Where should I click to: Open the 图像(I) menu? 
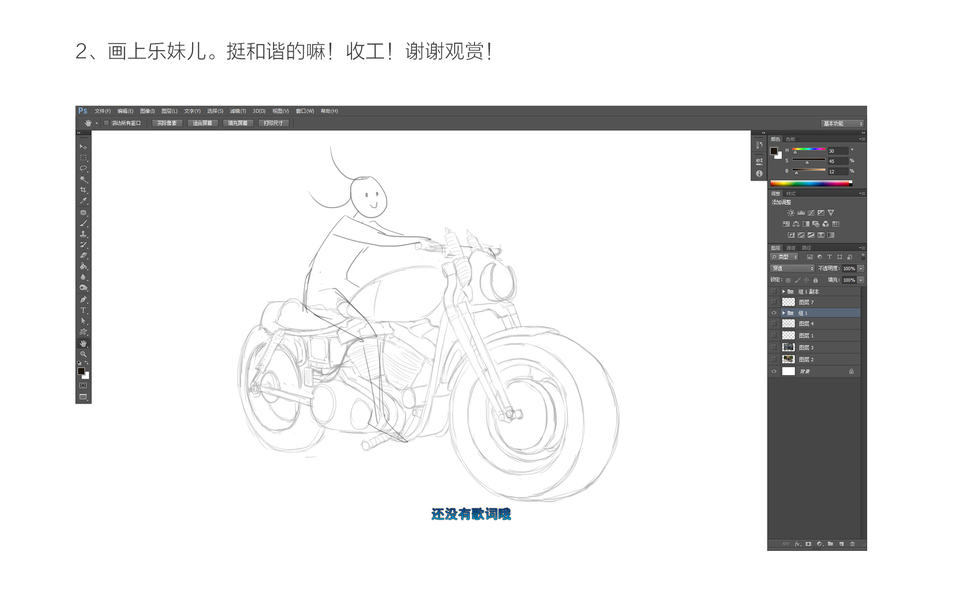click(x=148, y=111)
